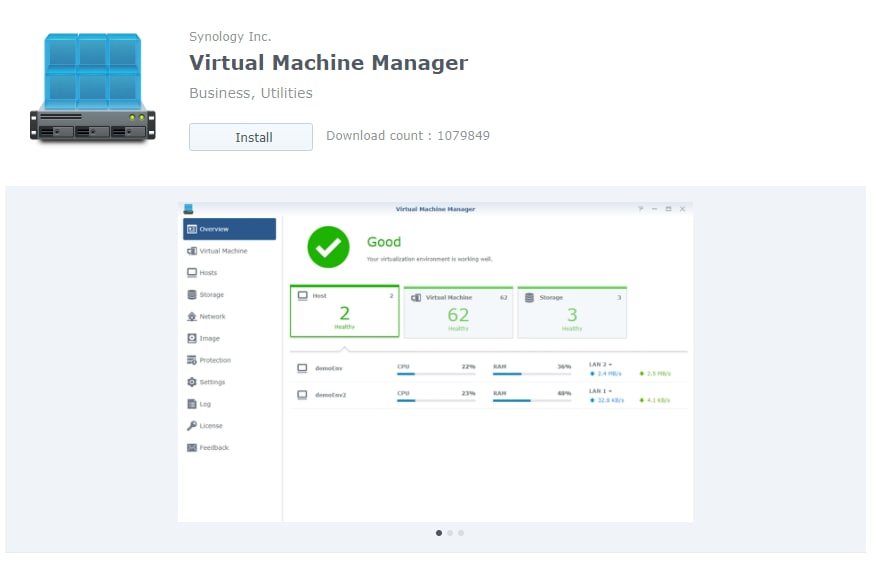
Task: Click the green Good status checkmark icon
Action: 328,247
